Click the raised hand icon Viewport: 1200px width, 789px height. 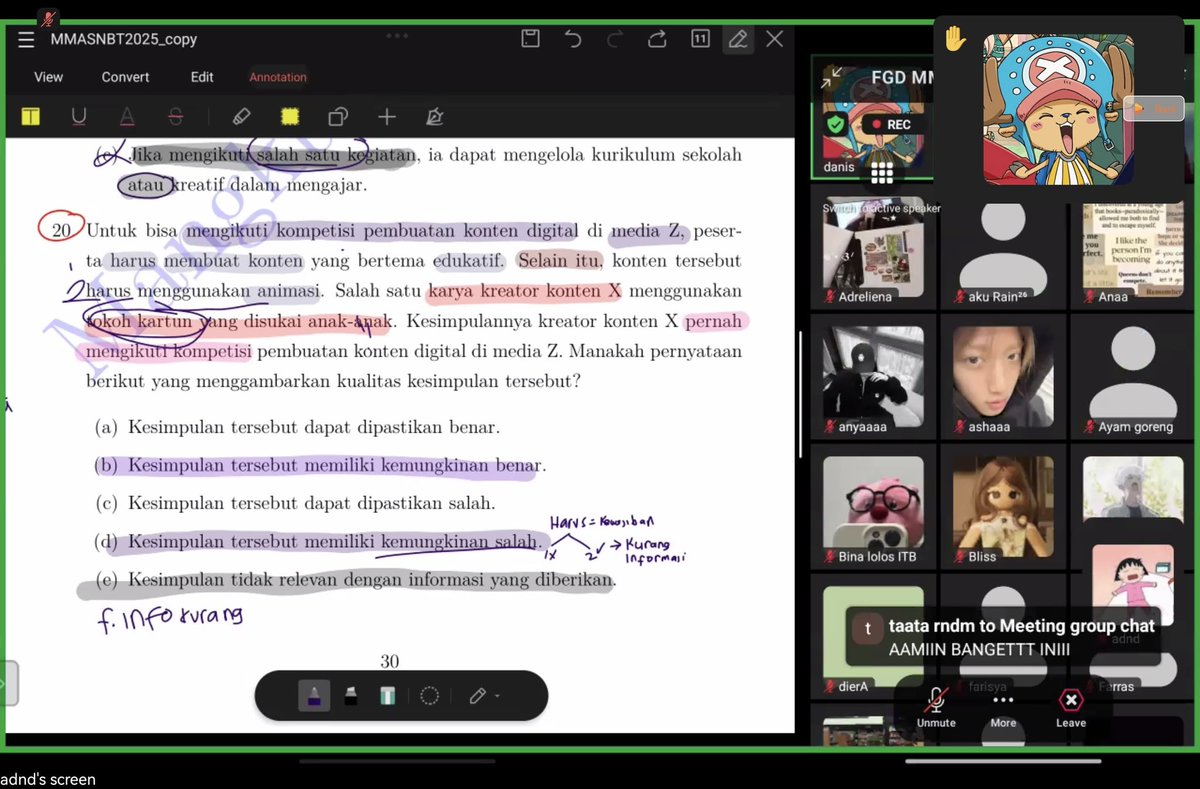point(955,39)
